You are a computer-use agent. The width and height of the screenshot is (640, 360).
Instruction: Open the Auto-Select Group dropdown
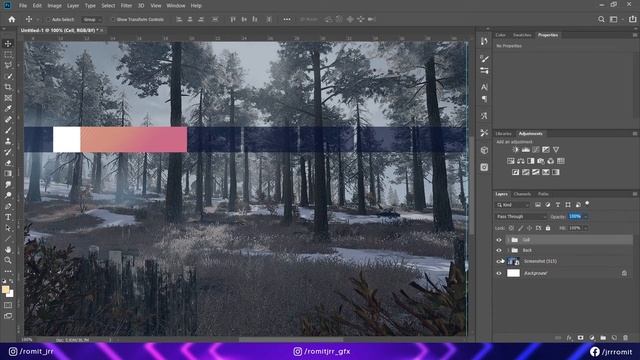click(92, 19)
